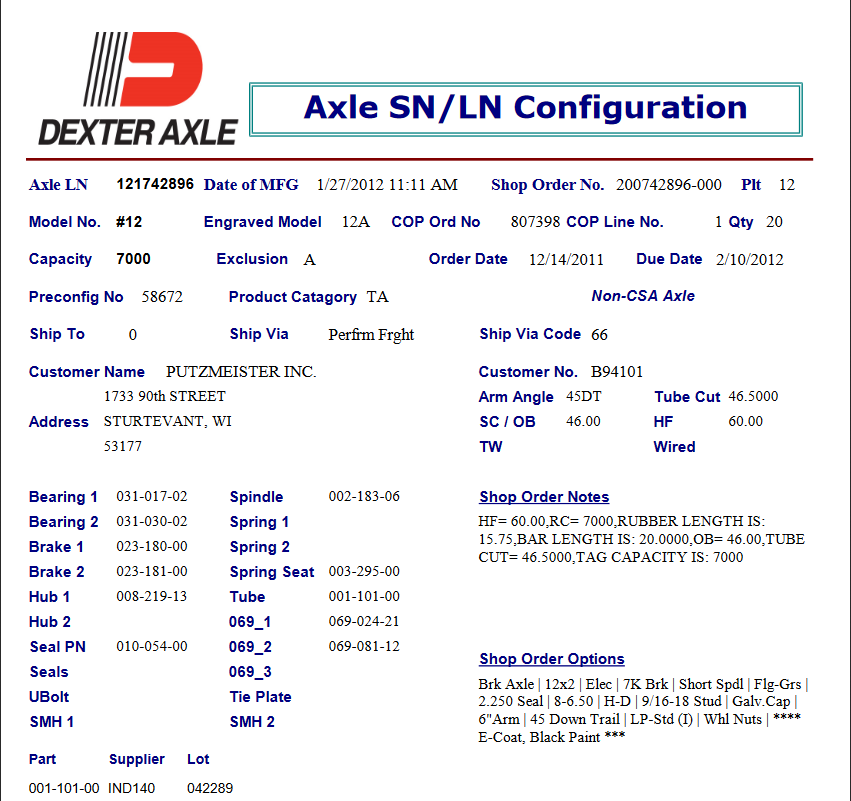Image resolution: width=851 pixels, height=801 pixels.
Task: Click Shop Order No. value 200742896-000
Action: [668, 185]
